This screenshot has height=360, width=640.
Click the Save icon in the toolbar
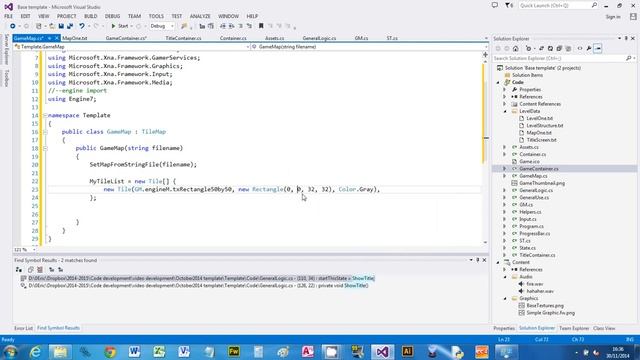click(61, 26)
